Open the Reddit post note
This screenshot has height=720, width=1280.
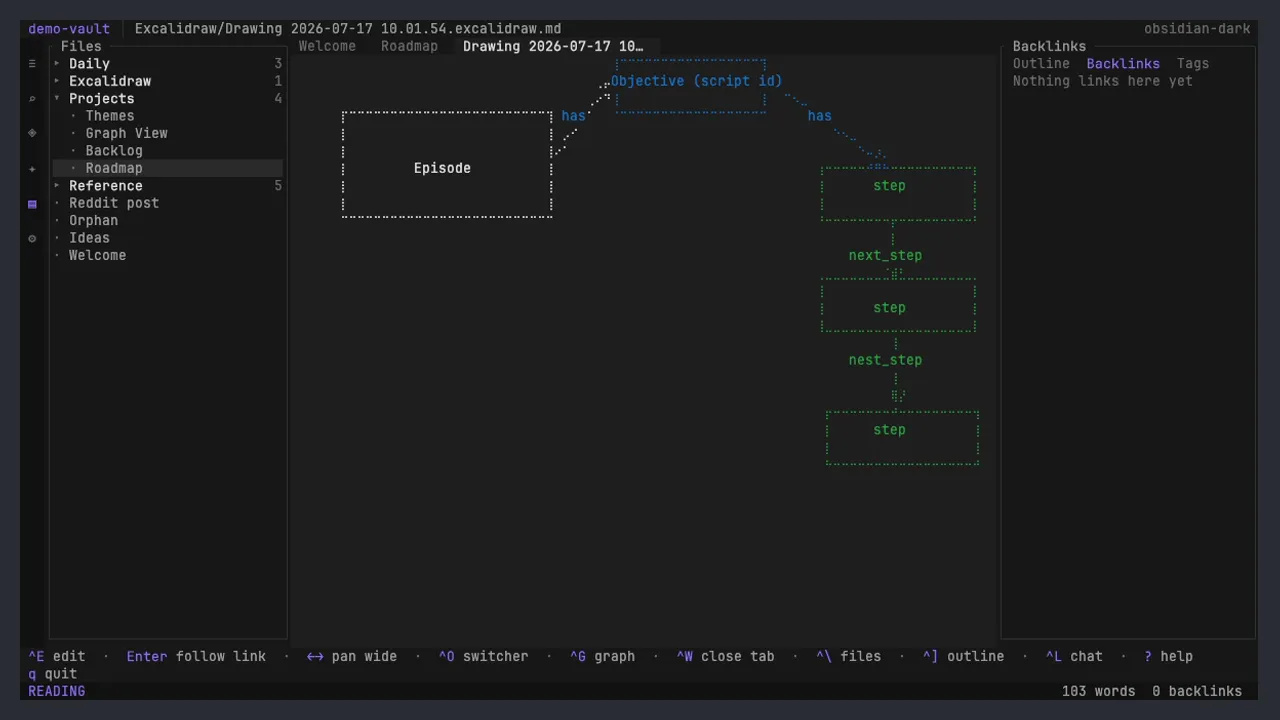click(x=114, y=203)
